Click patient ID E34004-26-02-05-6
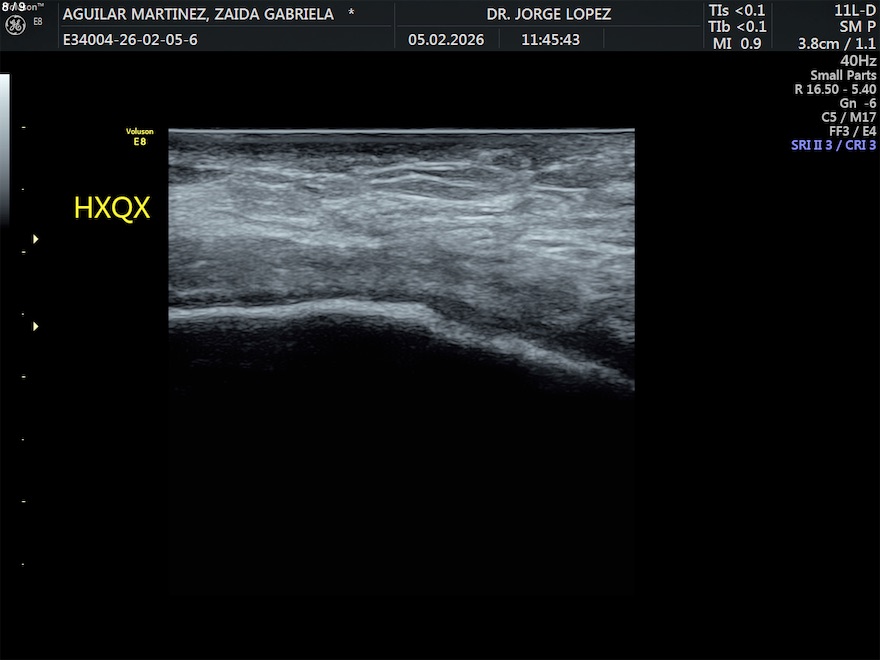 click(x=130, y=40)
